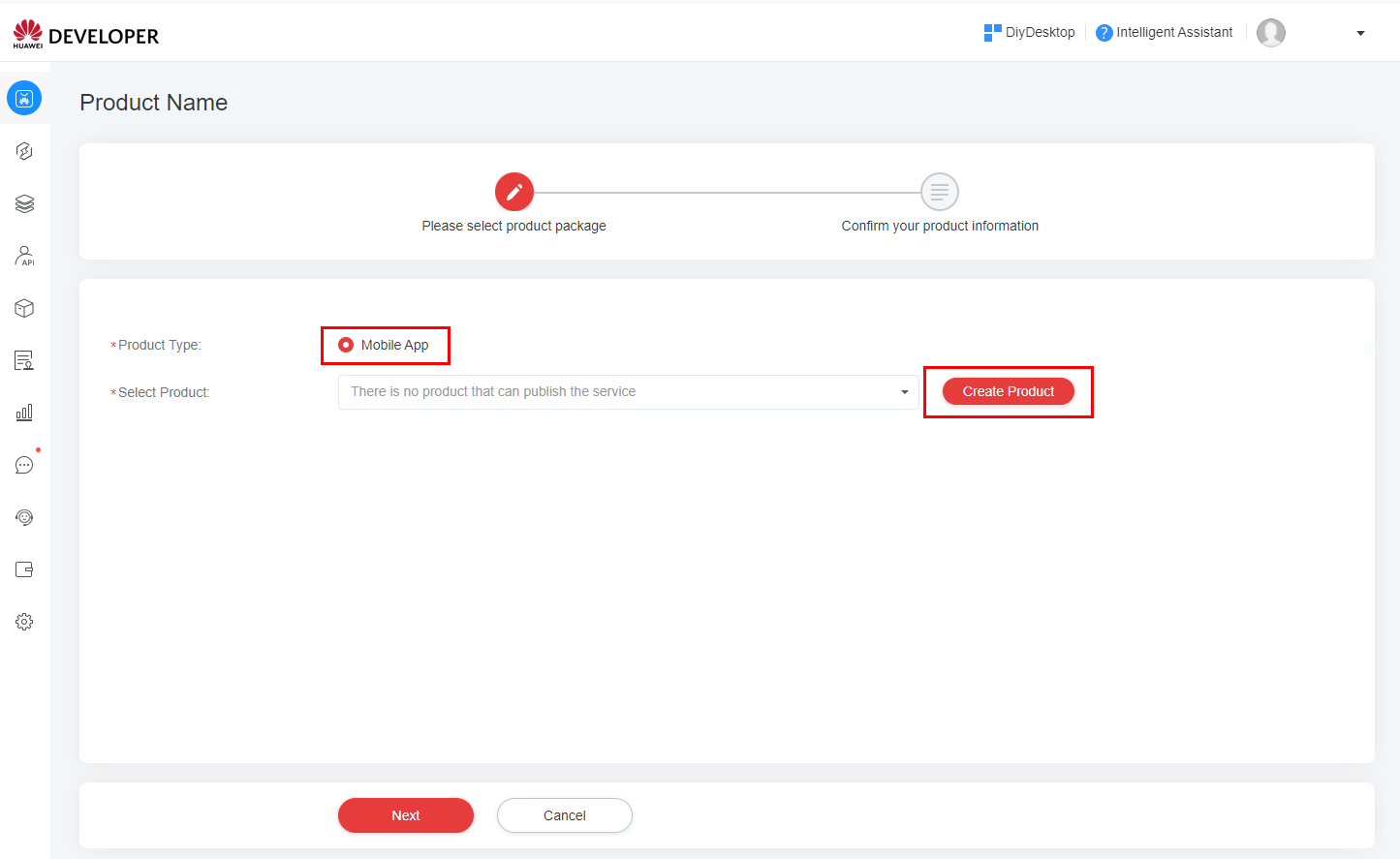Click the 'Select Product:' label
Image resolution: width=1400 pixels, height=859 pixels.
163,392
